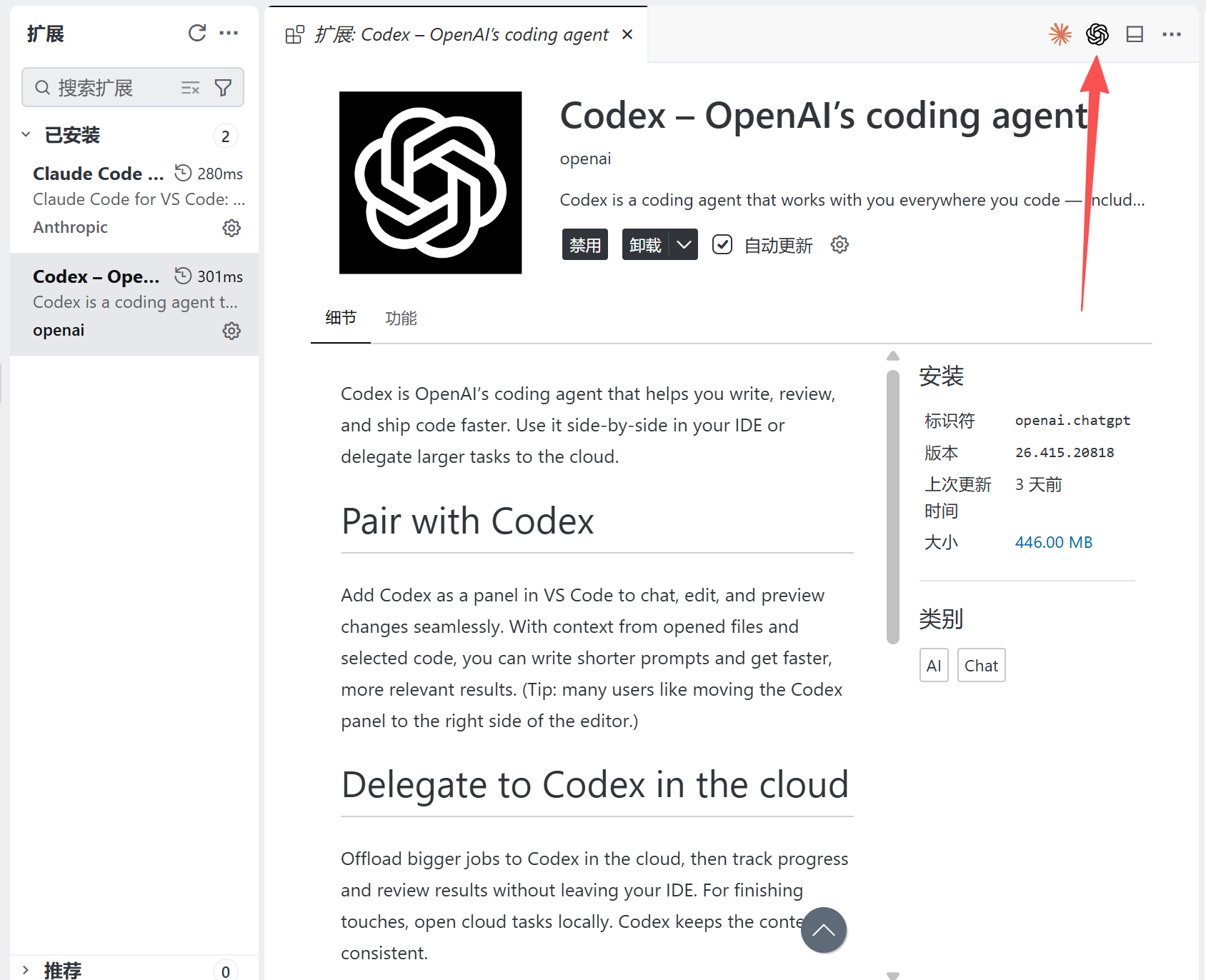Collapse the 已安装 section
This screenshot has height=980, width=1206.
pyautogui.click(x=26, y=134)
